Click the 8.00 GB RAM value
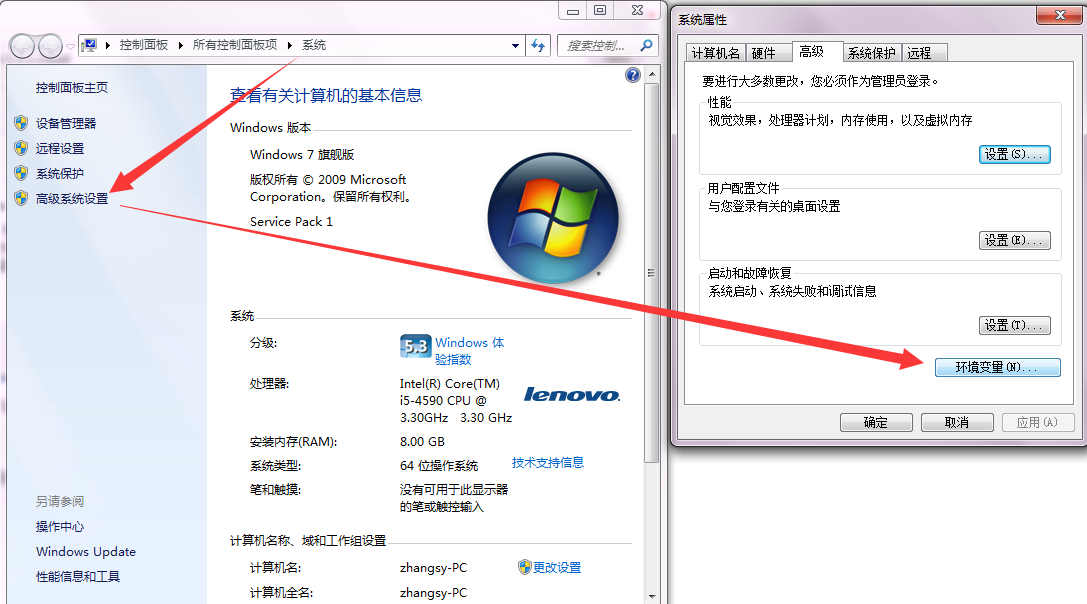 [422, 442]
